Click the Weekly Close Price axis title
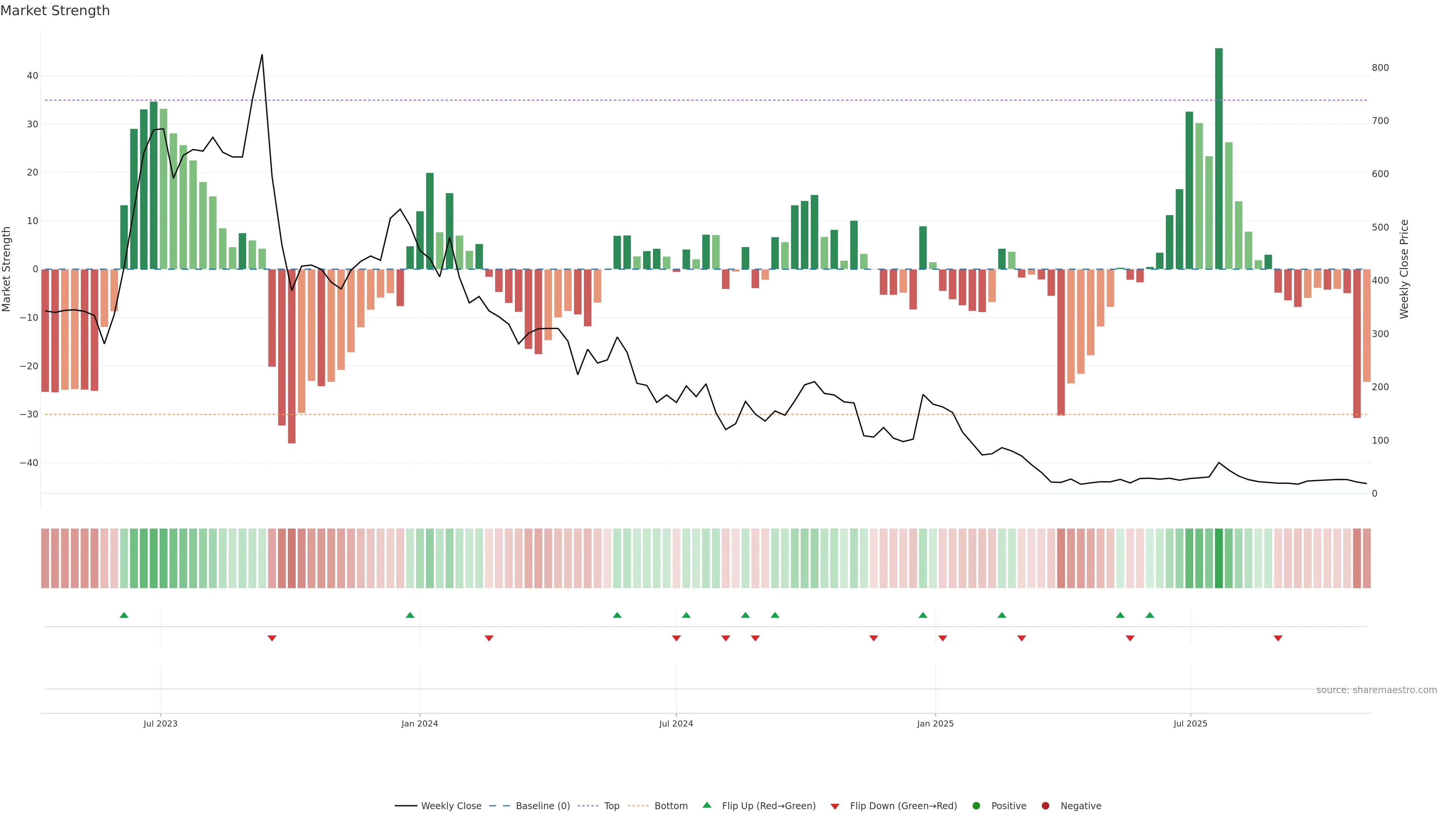 point(1404,269)
